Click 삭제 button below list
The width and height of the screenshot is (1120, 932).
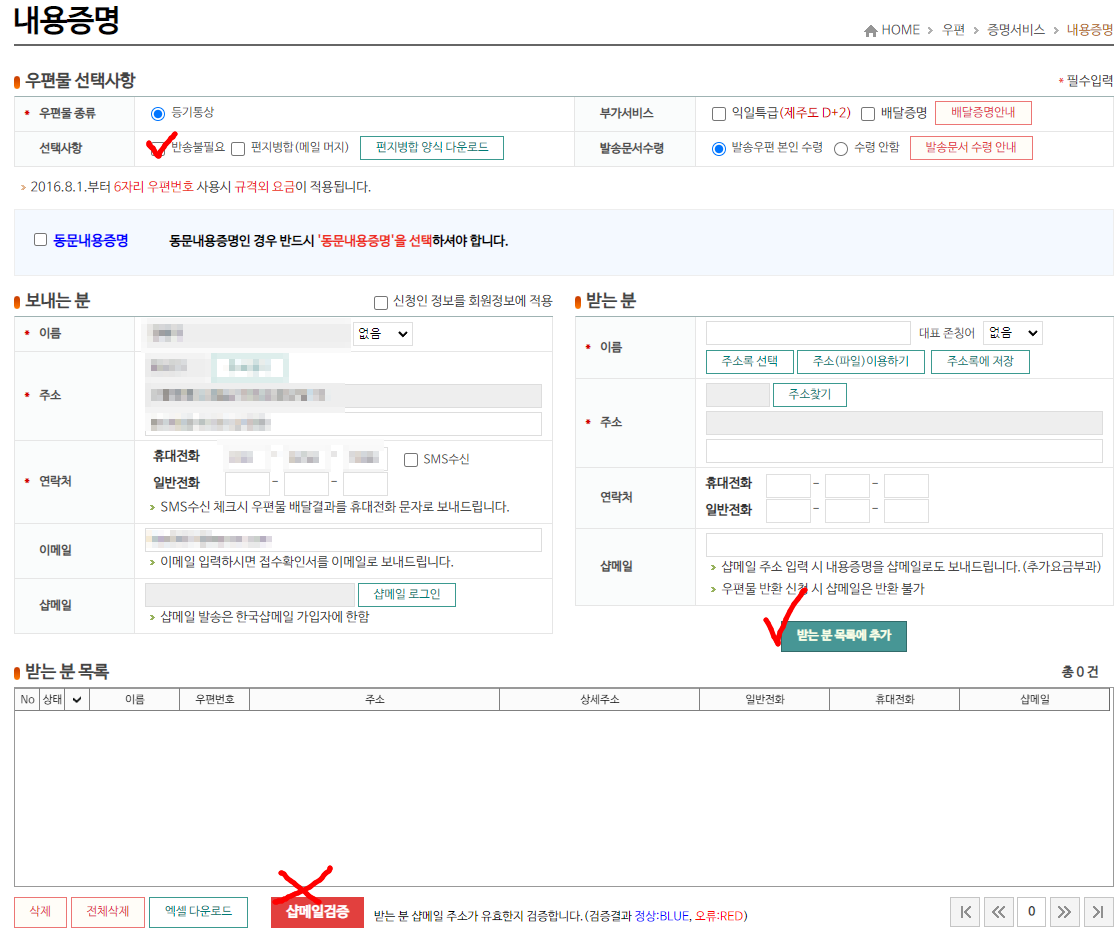point(40,912)
